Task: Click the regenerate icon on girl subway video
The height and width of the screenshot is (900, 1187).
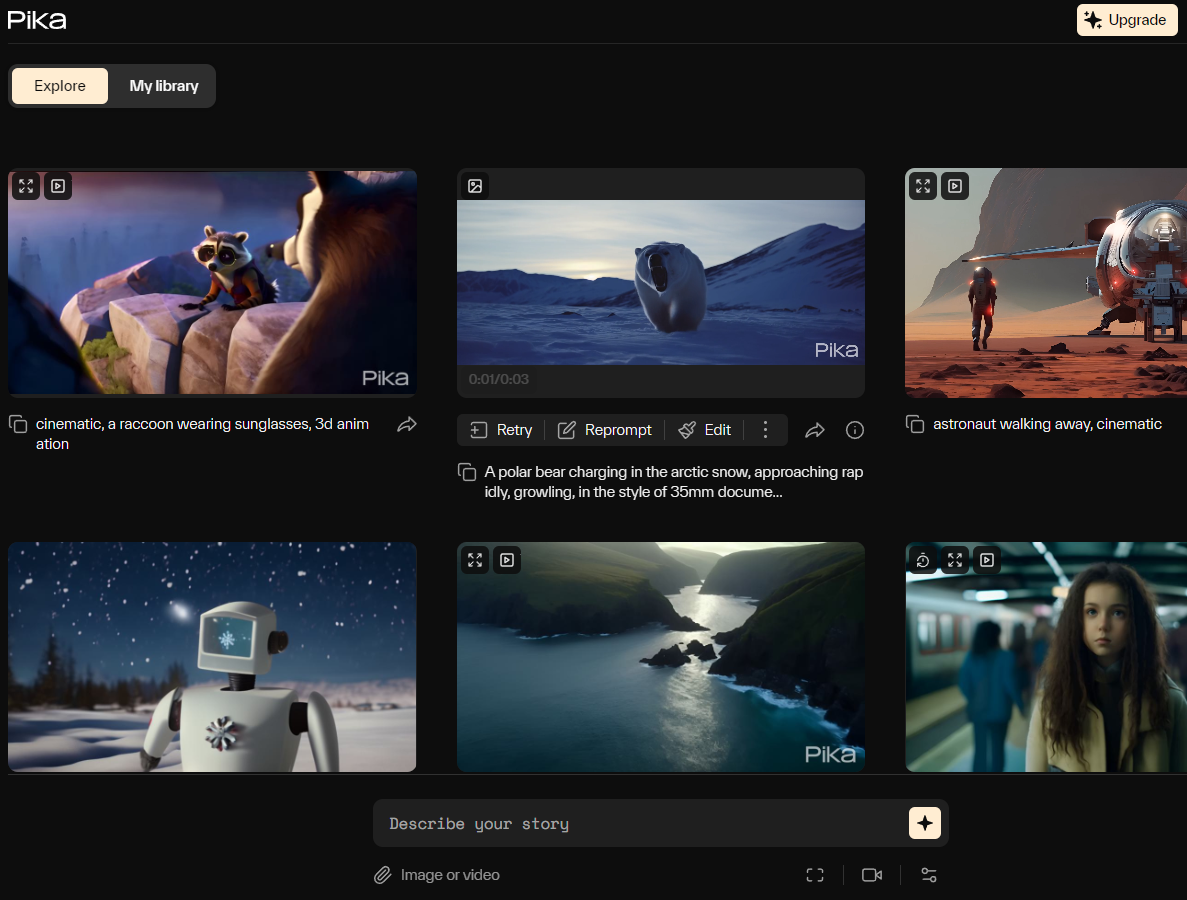Action: point(923,560)
